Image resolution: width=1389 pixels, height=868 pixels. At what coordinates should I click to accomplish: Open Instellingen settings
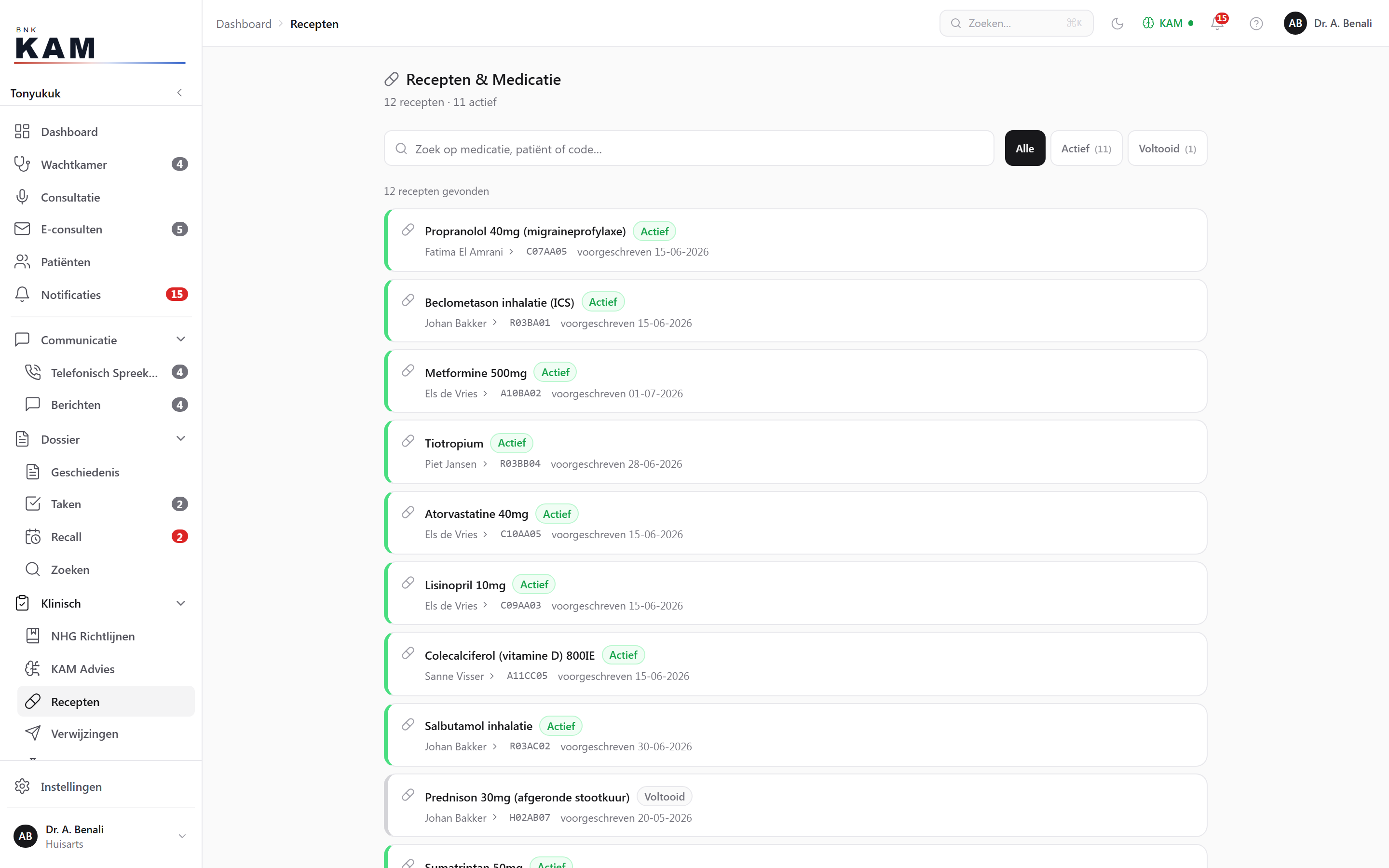[x=101, y=787]
